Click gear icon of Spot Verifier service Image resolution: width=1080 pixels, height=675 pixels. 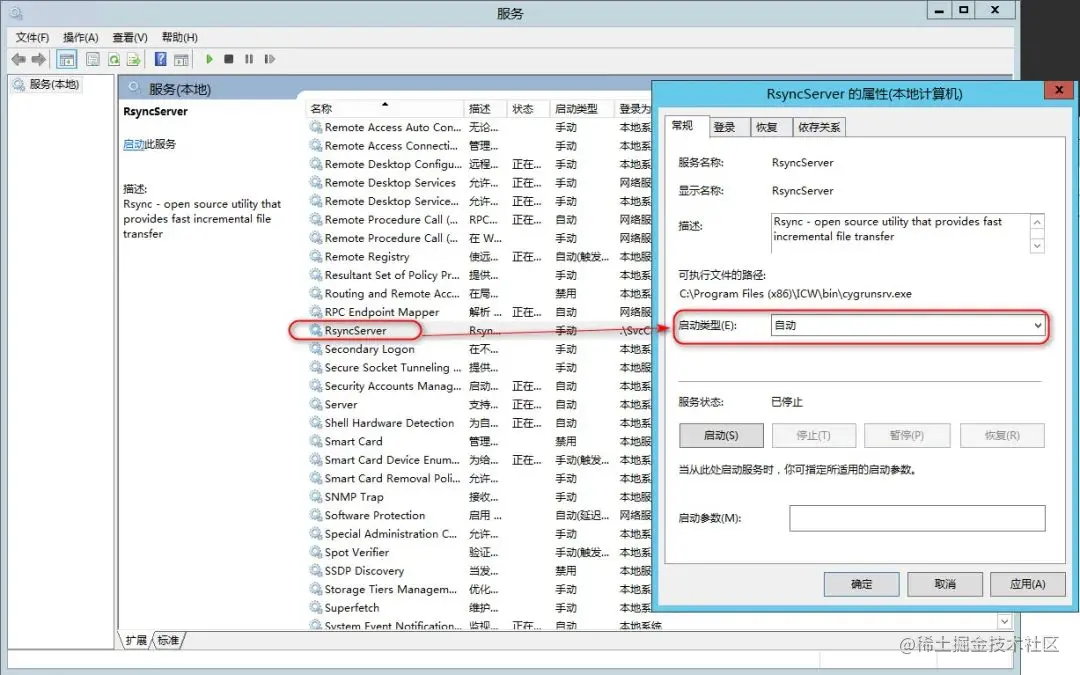pos(315,552)
